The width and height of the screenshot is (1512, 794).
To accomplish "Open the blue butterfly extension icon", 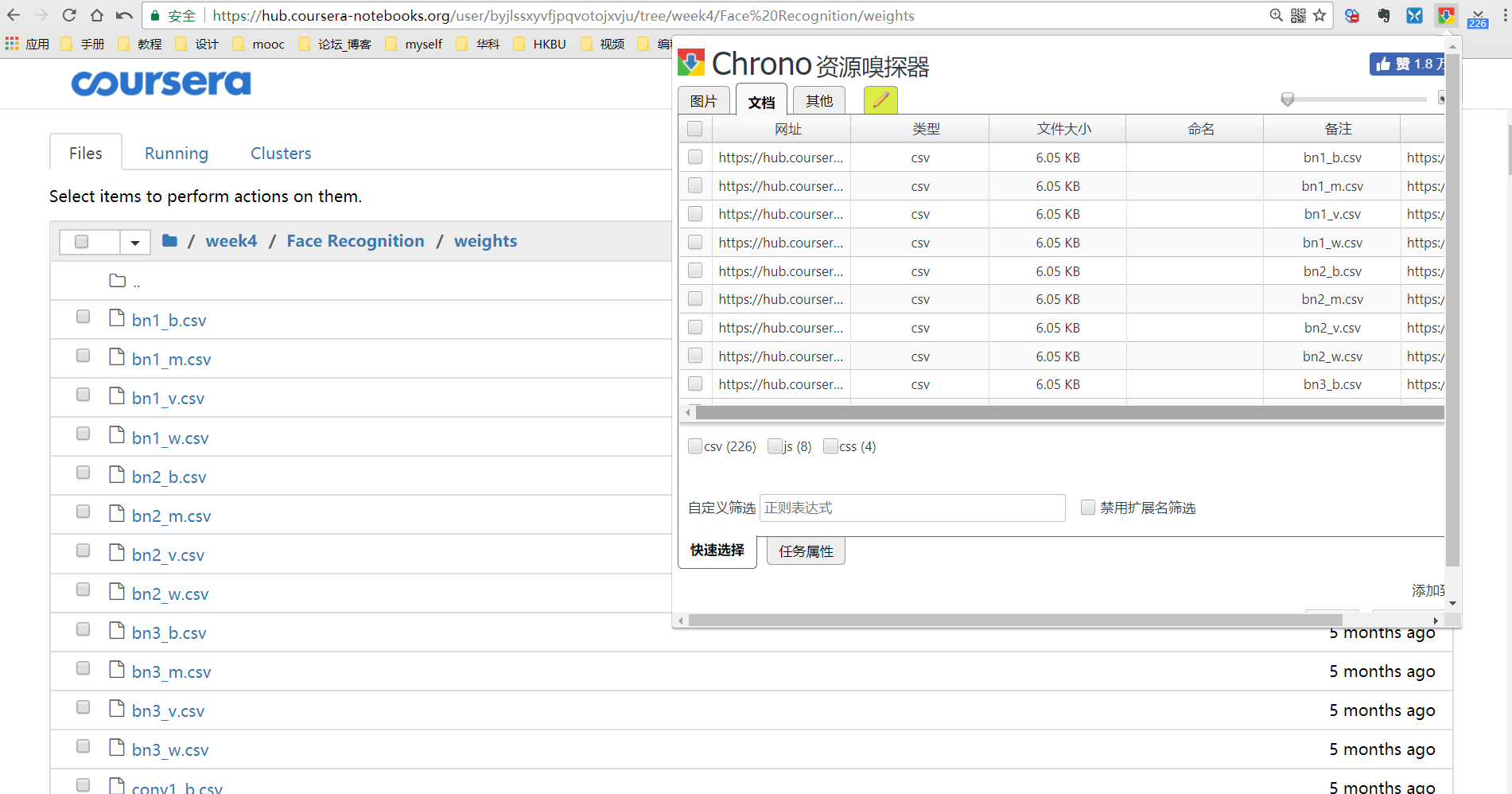I will (1414, 15).
